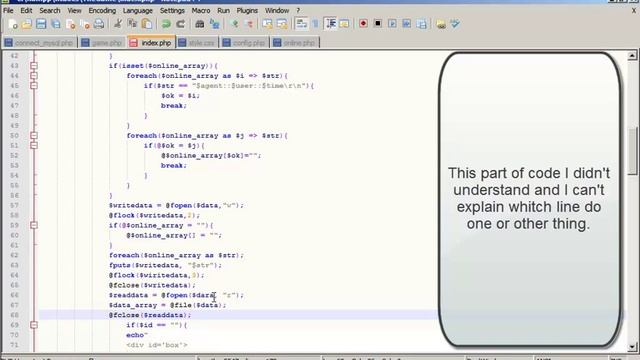The height and width of the screenshot is (360, 640).
Task: Open Find with the binoculars icon
Action: [200, 24]
